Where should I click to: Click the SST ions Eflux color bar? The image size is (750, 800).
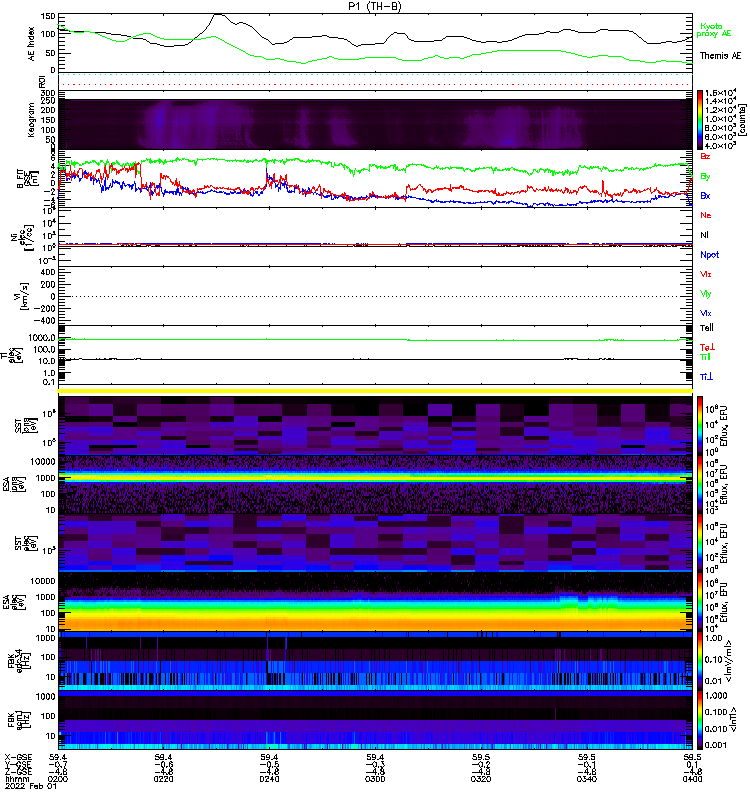(x=700, y=425)
